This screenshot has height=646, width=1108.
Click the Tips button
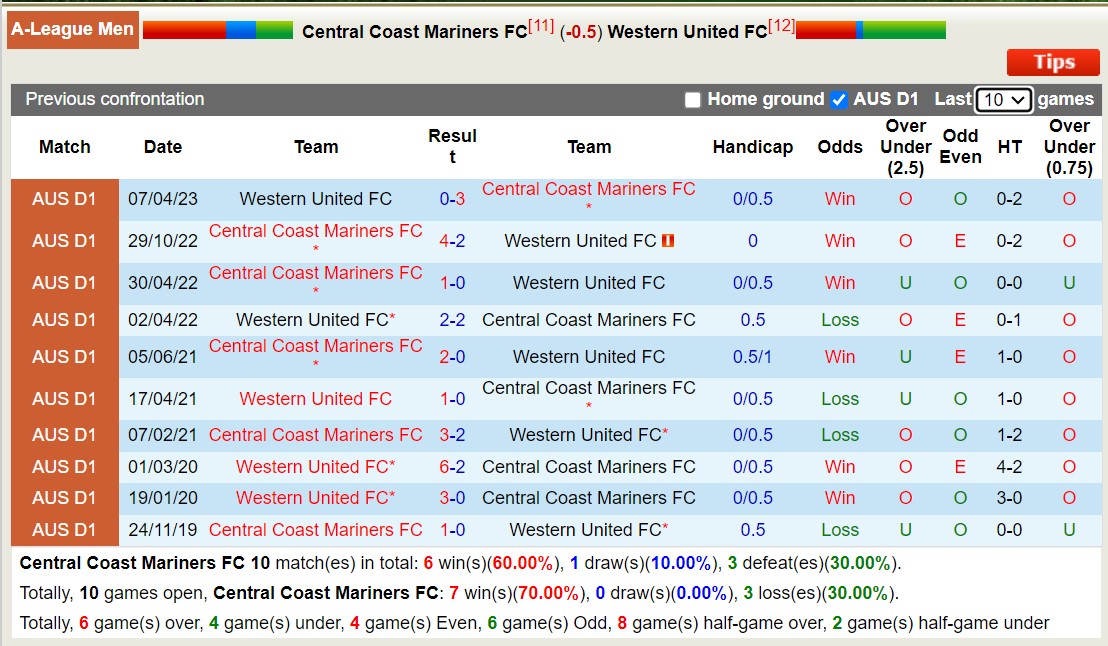1053,62
